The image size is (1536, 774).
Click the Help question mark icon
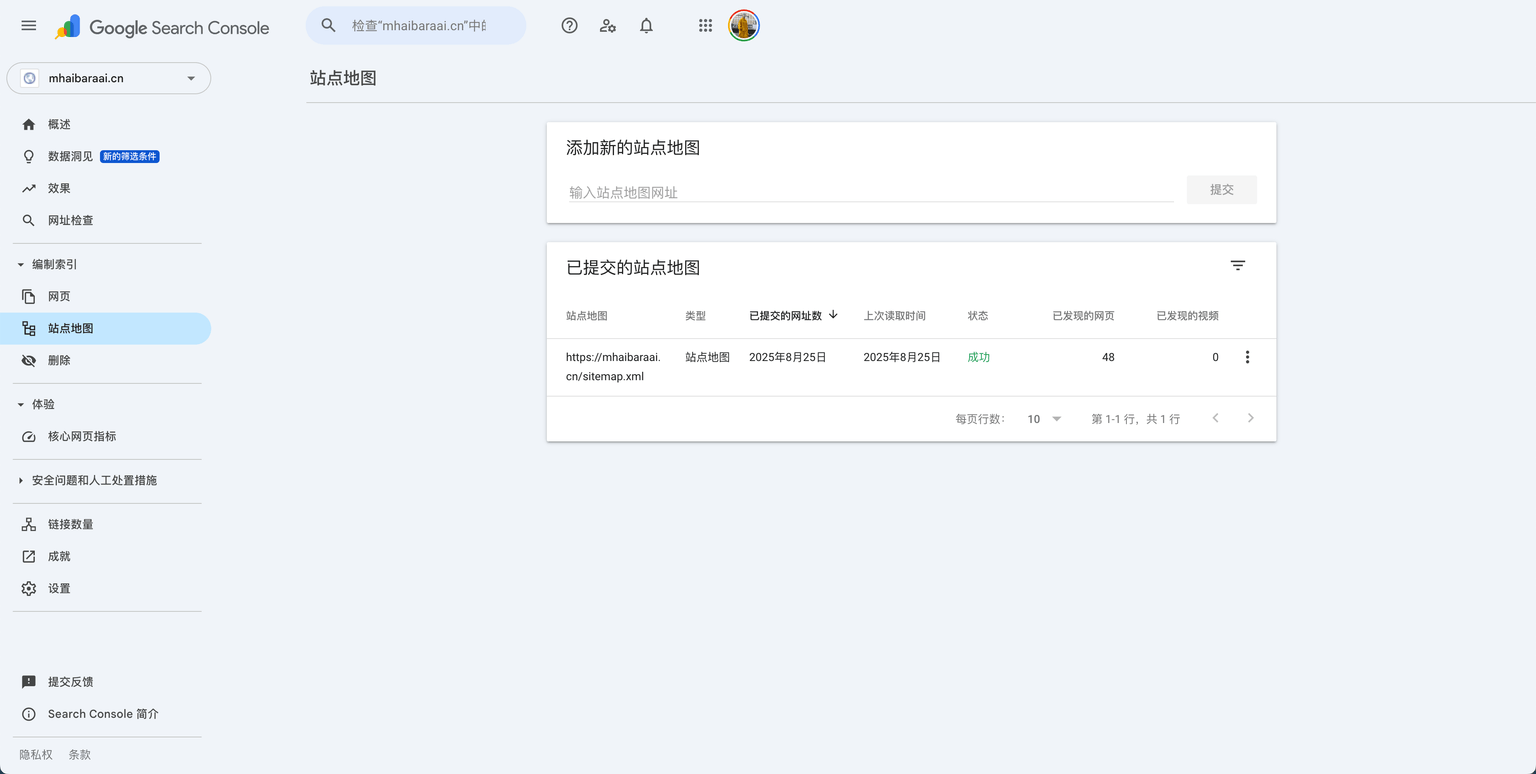(569, 26)
